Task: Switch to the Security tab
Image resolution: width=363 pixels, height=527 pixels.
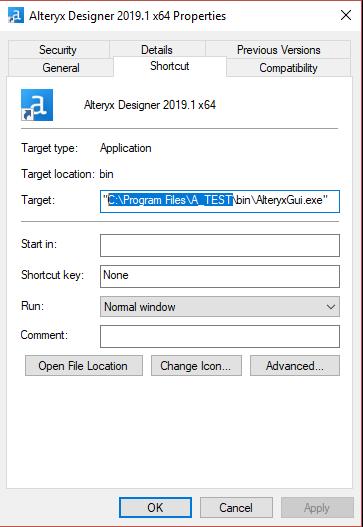Action: pyautogui.click(x=58, y=50)
